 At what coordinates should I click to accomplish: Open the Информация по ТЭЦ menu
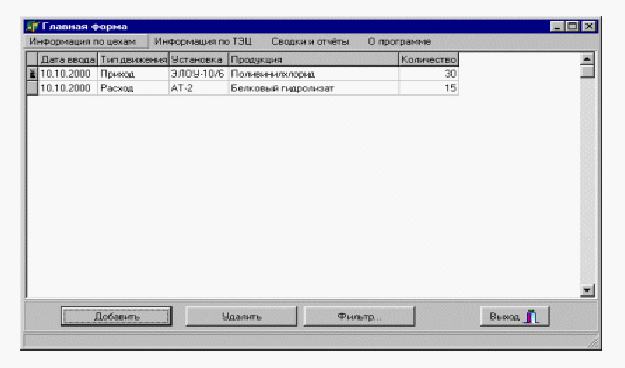203,41
